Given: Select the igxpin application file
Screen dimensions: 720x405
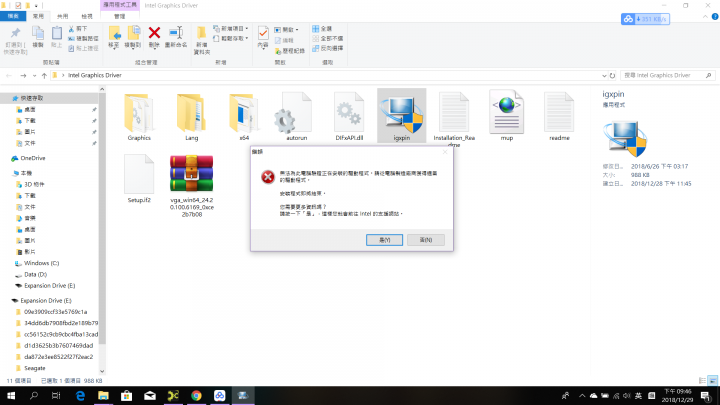Looking at the screenshot, I should [402, 116].
